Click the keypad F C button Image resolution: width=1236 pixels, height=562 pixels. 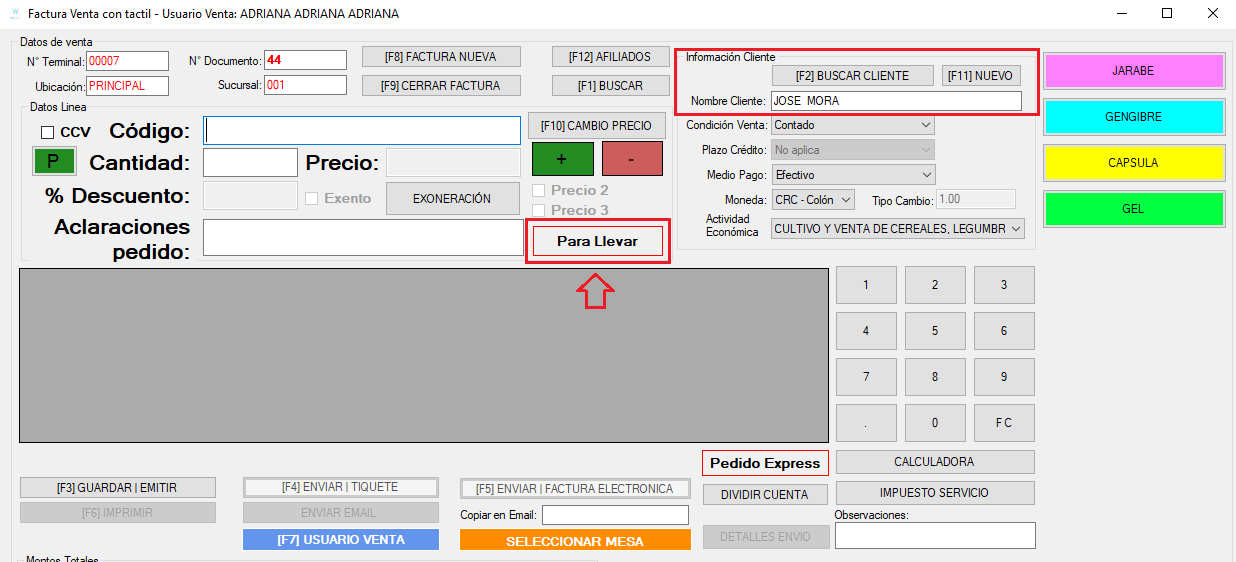[1004, 423]
